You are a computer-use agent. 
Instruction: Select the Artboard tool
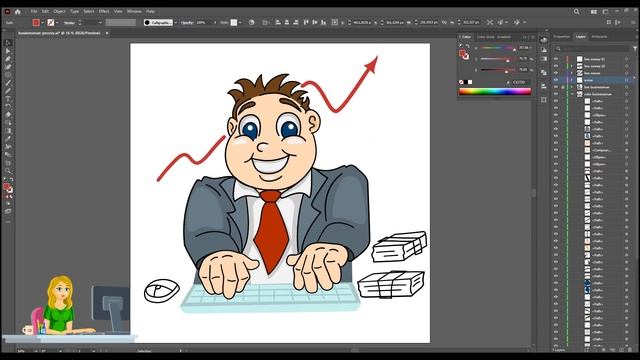coord(8,163)
